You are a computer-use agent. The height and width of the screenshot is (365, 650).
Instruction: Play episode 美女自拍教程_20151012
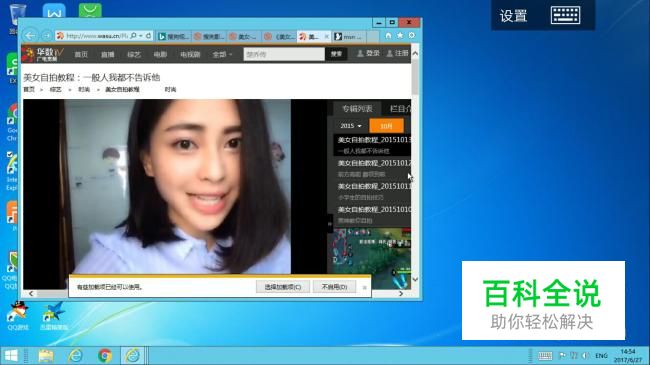pos(374,163)
